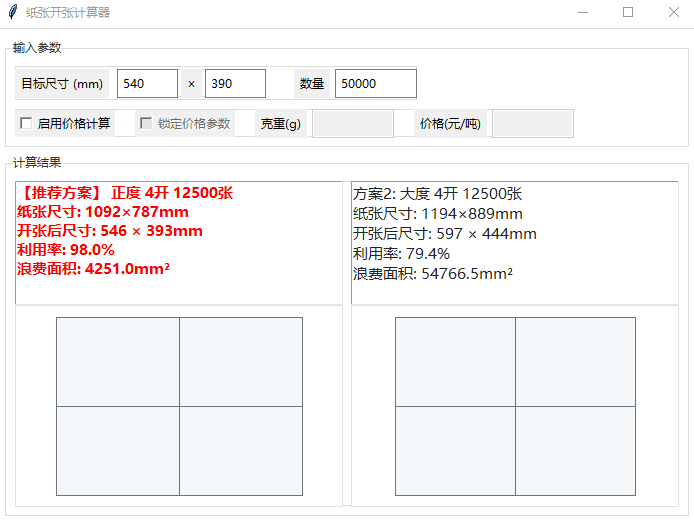694x524 pixels.
Task: Click the 【推荐方案】 正度 4开 heading line
Action: pos(125,193)
